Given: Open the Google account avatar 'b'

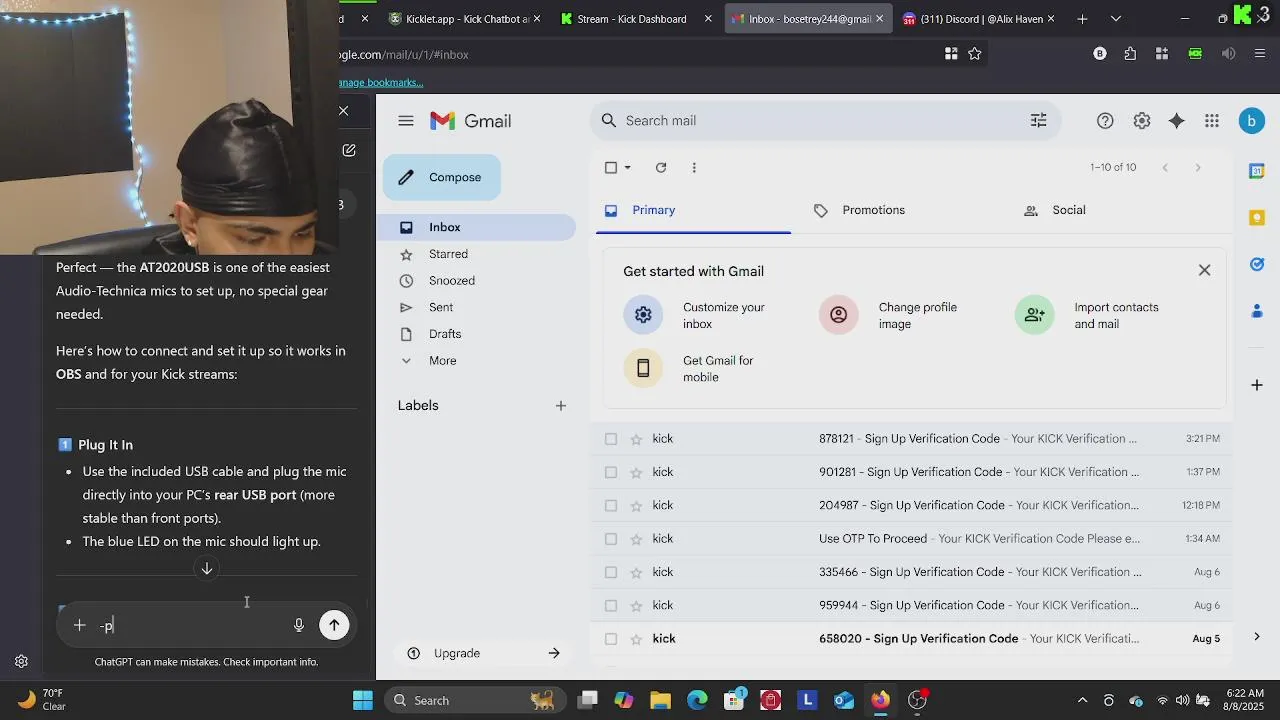Looking at the screenshot, I should point(1251,121).
